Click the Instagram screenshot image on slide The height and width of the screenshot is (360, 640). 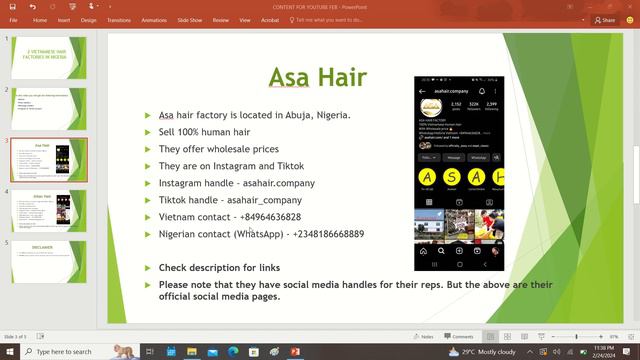[459, 173]
